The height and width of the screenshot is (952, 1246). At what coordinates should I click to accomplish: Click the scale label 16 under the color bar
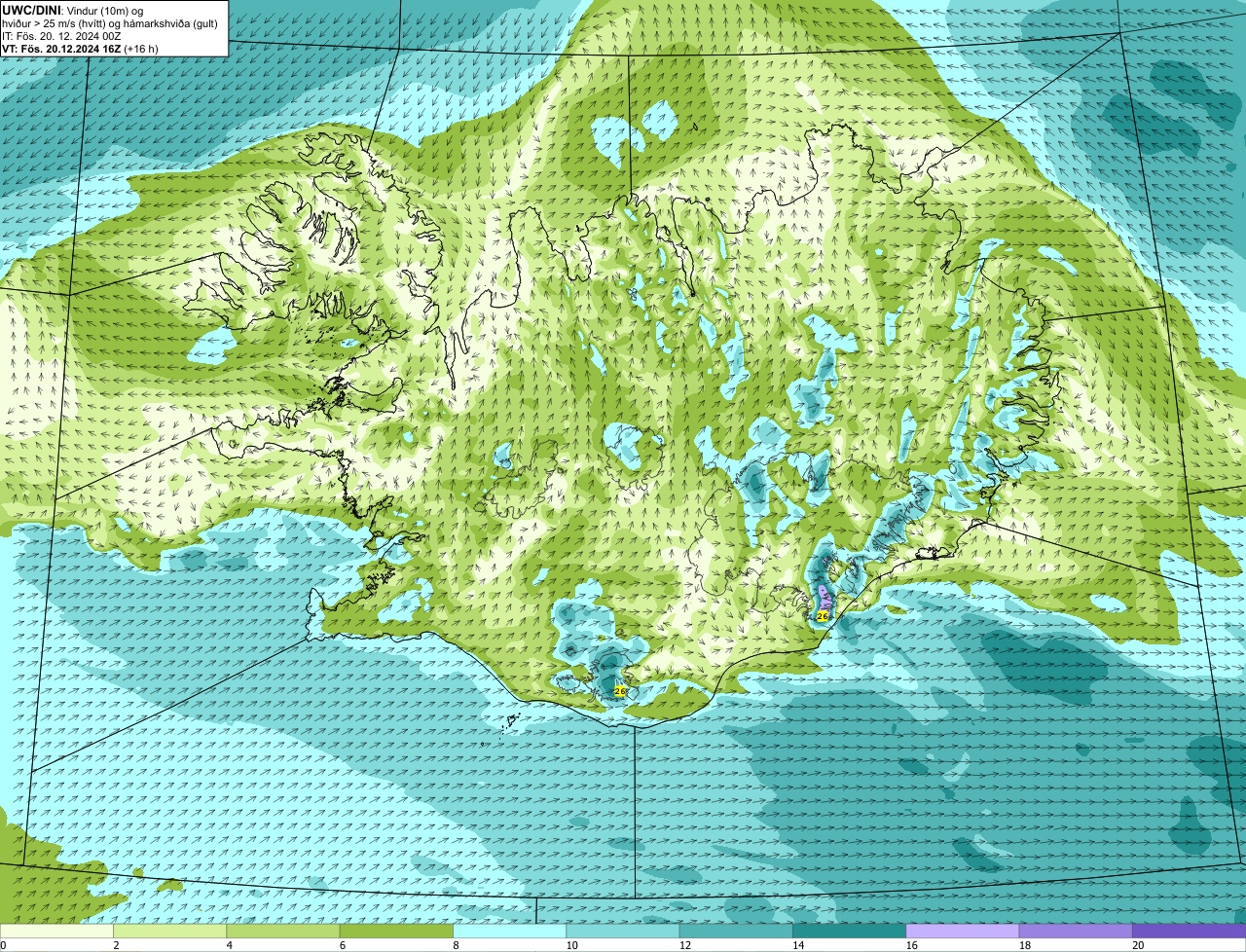click(x=912, y=945)
